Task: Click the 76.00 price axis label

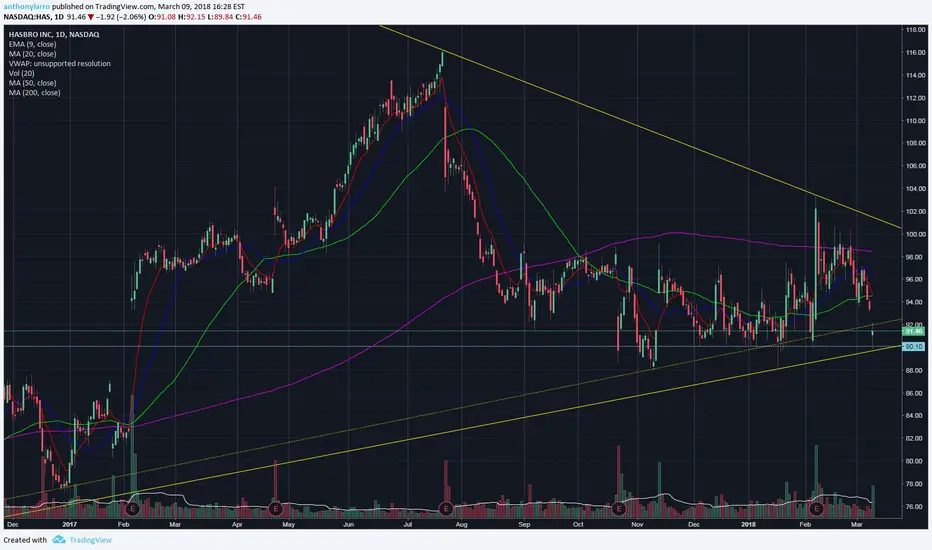Action: click(915, 507)
